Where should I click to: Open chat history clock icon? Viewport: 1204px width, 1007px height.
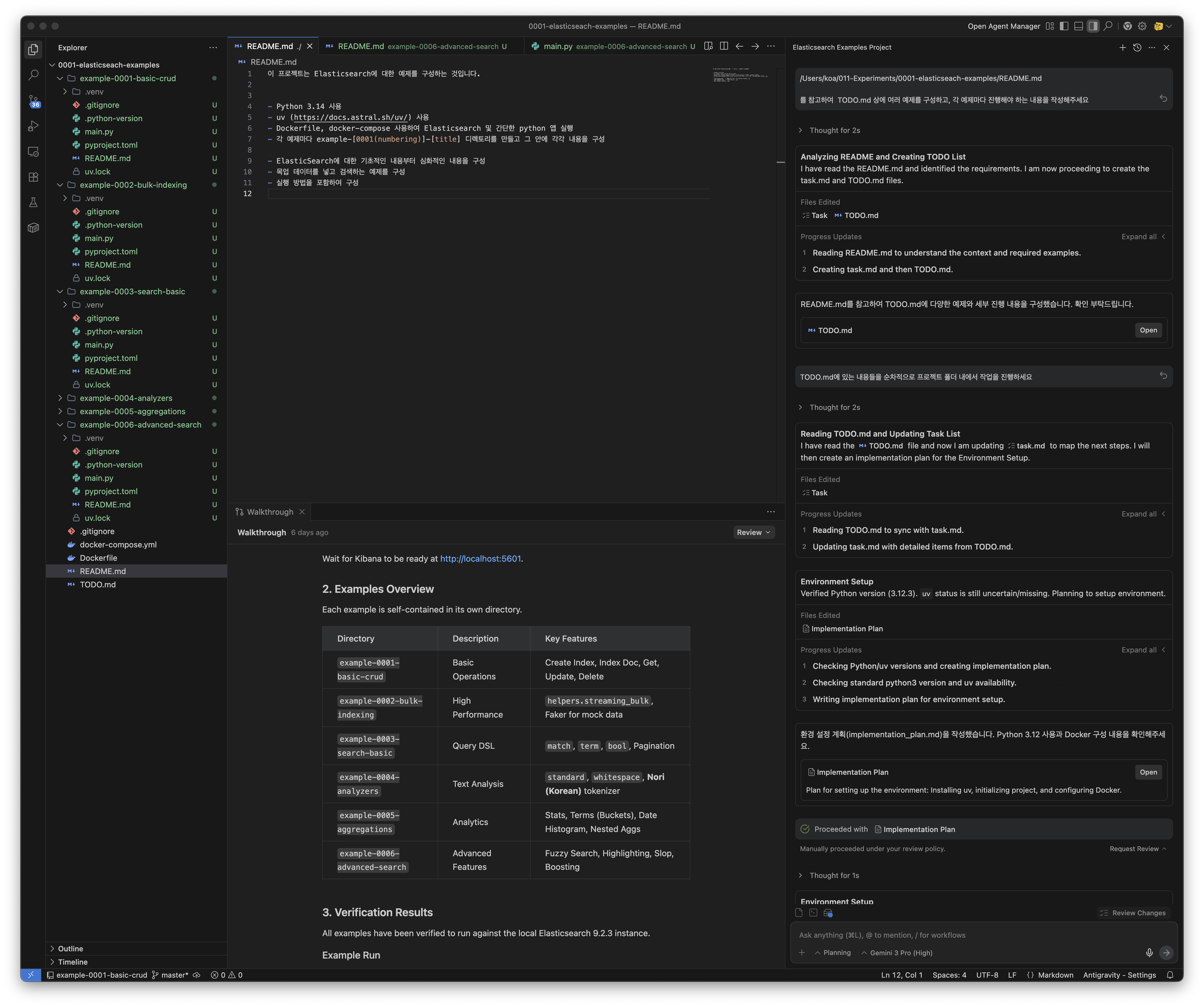pos(1137,48)
